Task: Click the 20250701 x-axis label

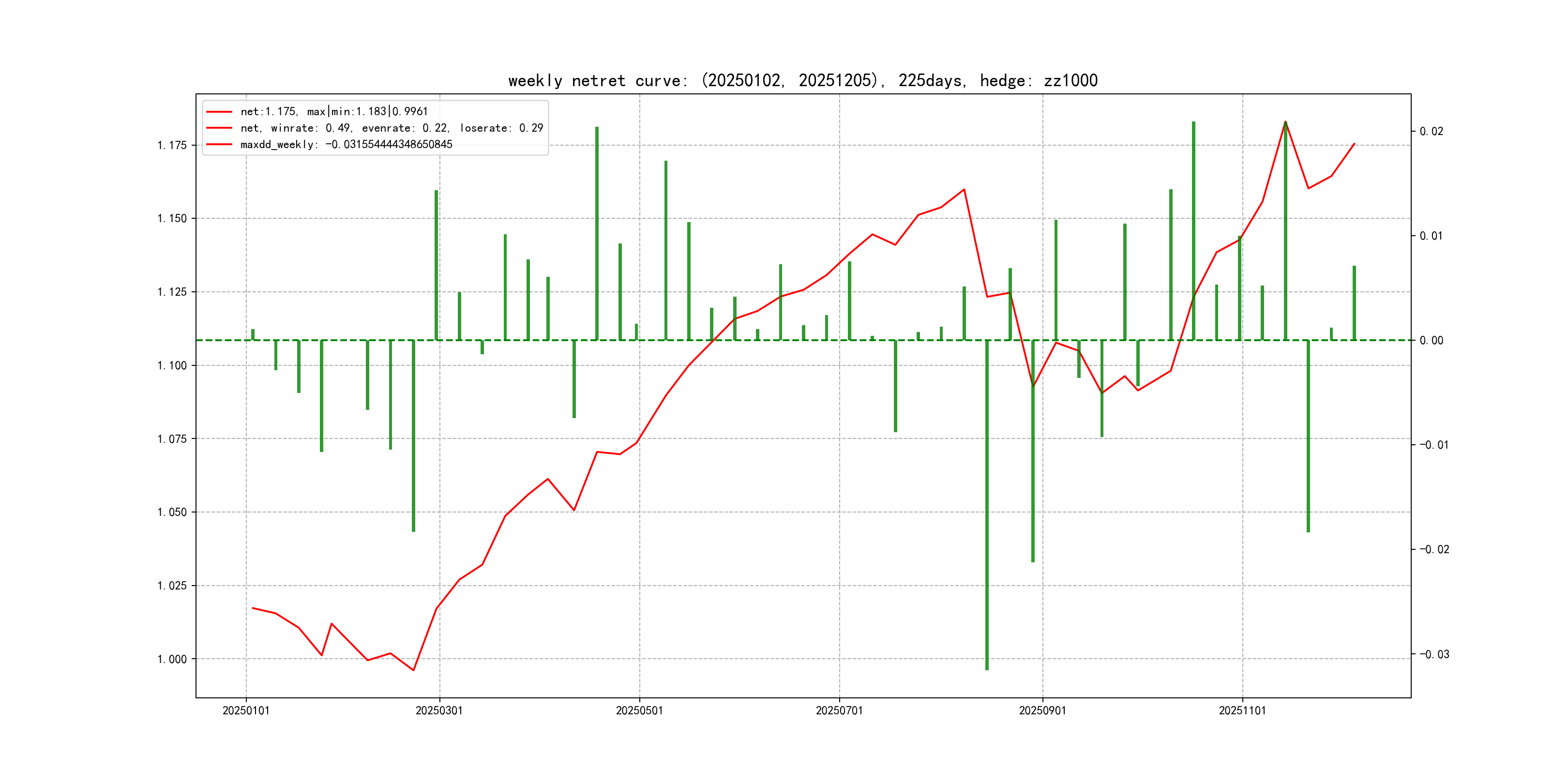Action: 839,710
